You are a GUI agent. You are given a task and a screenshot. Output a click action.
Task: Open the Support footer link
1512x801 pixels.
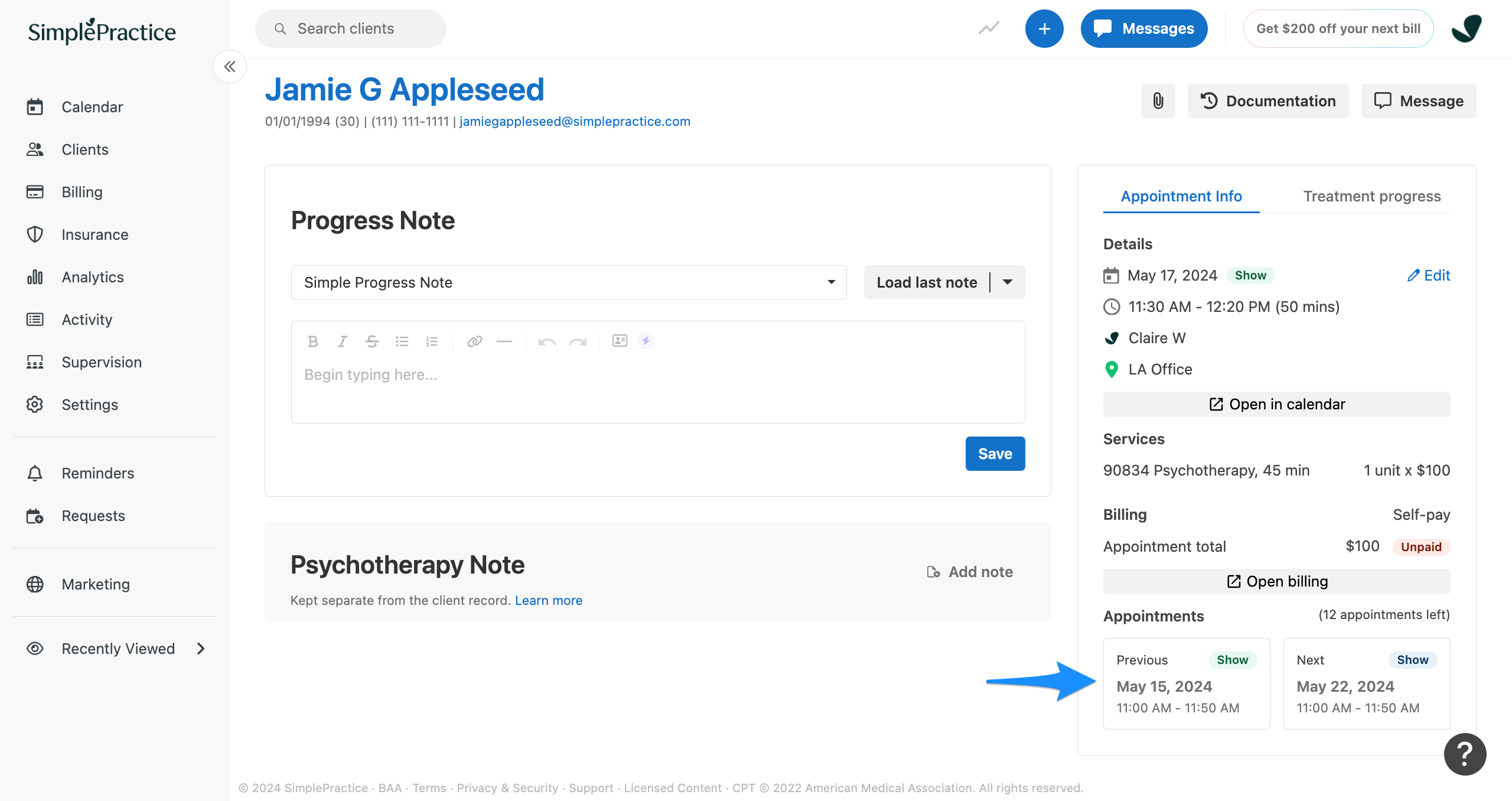click(591, 788)
